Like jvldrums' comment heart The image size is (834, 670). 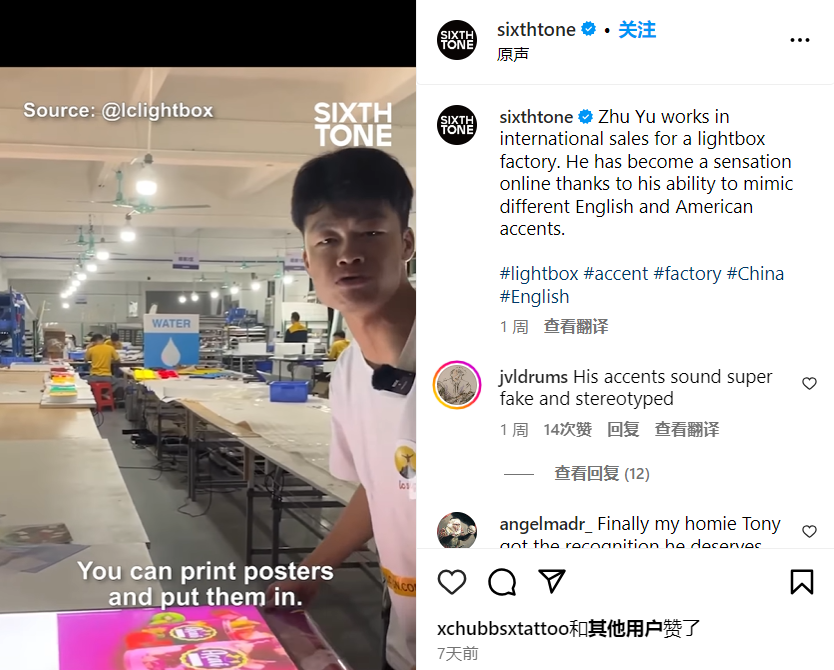coord(809,383)
